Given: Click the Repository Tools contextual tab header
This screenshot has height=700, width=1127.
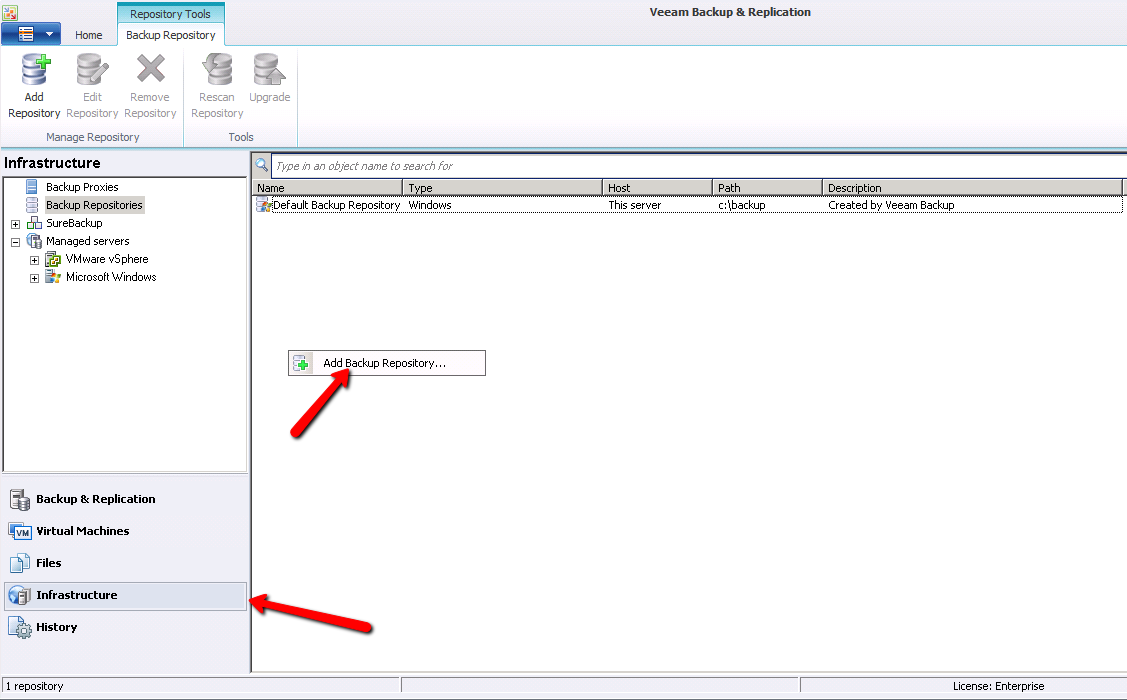Looking at the screenshot, I should tap(170, 14).
